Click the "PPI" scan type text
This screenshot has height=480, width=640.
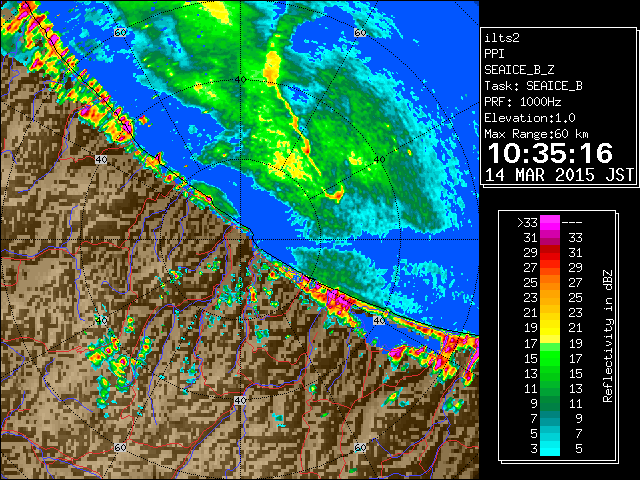(x=494, y=54)
